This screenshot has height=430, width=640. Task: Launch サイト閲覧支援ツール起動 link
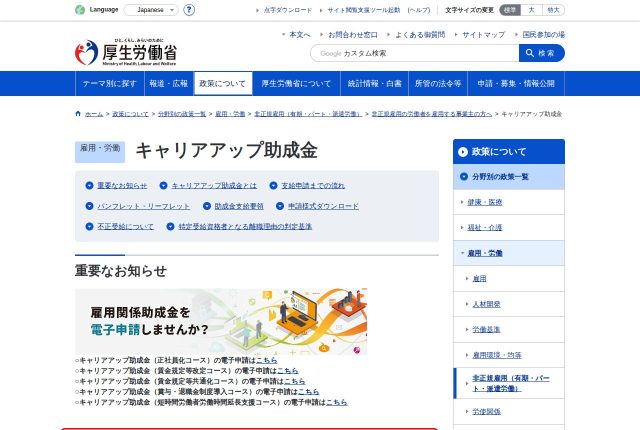pos(364,10)
